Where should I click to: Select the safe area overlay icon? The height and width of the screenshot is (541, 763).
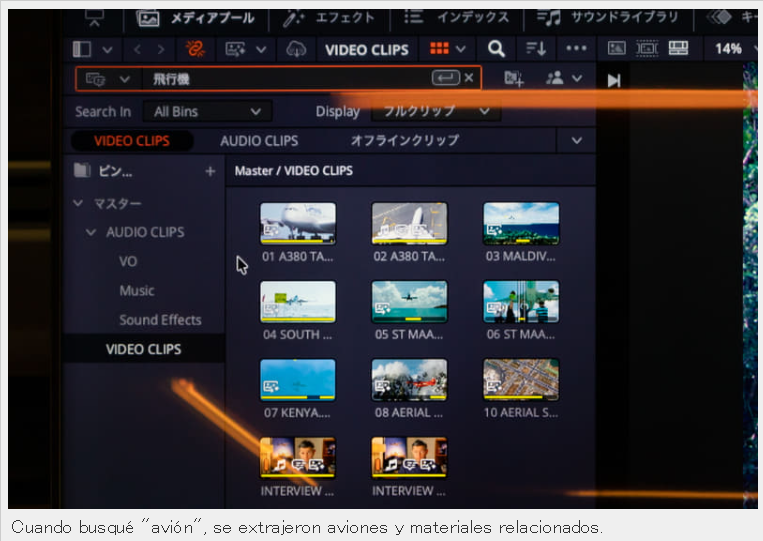click(647, 48)
